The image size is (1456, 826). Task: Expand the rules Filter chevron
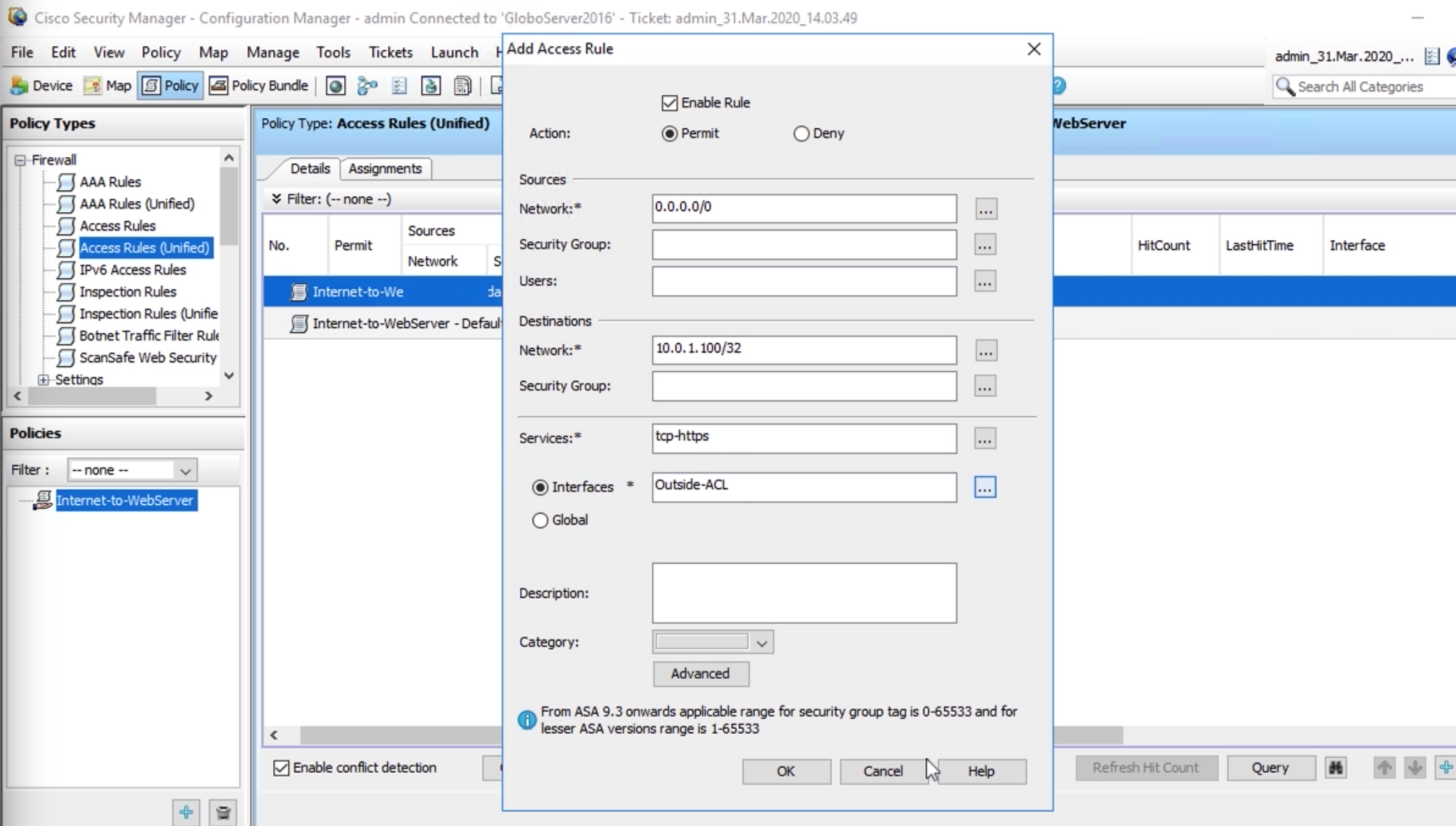click(x=276, y=199)
